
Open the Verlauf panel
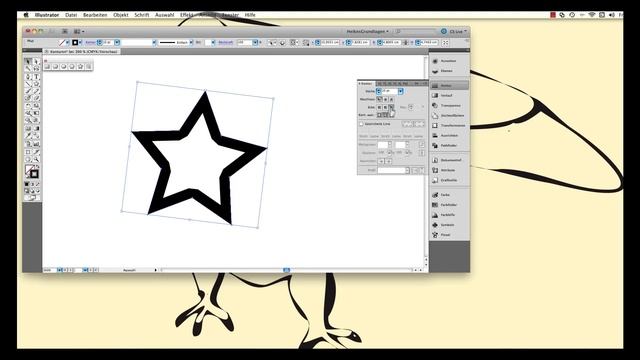point(449,95)
